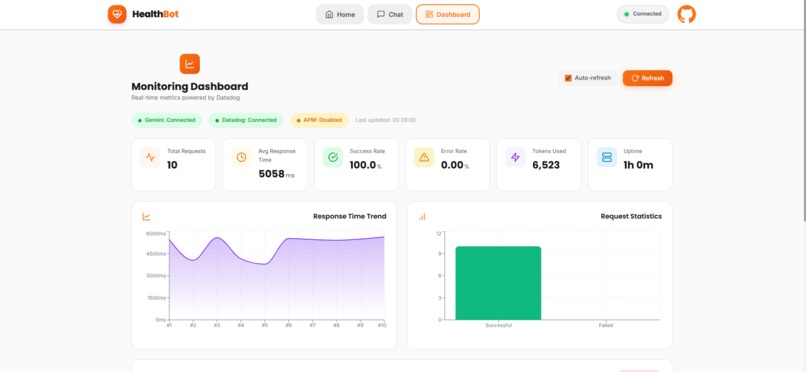Click the 5058 ms response time value
Viewport: 806px width, 372px height.
pos(277,174)
